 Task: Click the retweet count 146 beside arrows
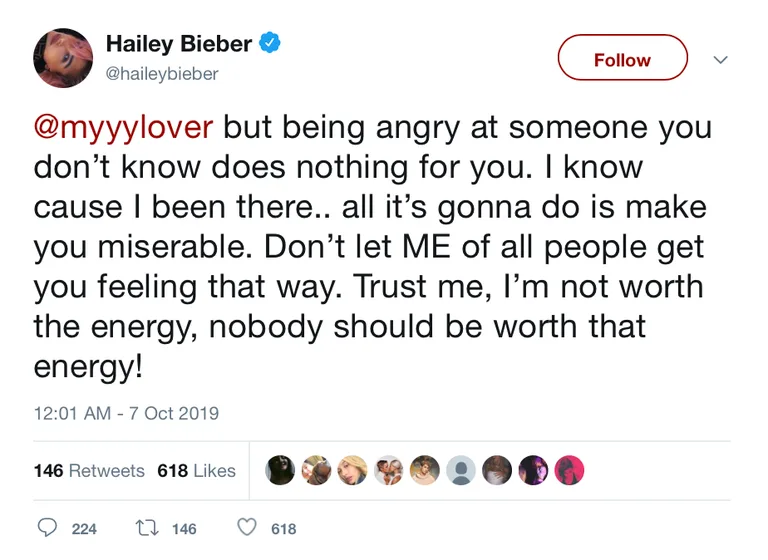[x=184, y=529]
